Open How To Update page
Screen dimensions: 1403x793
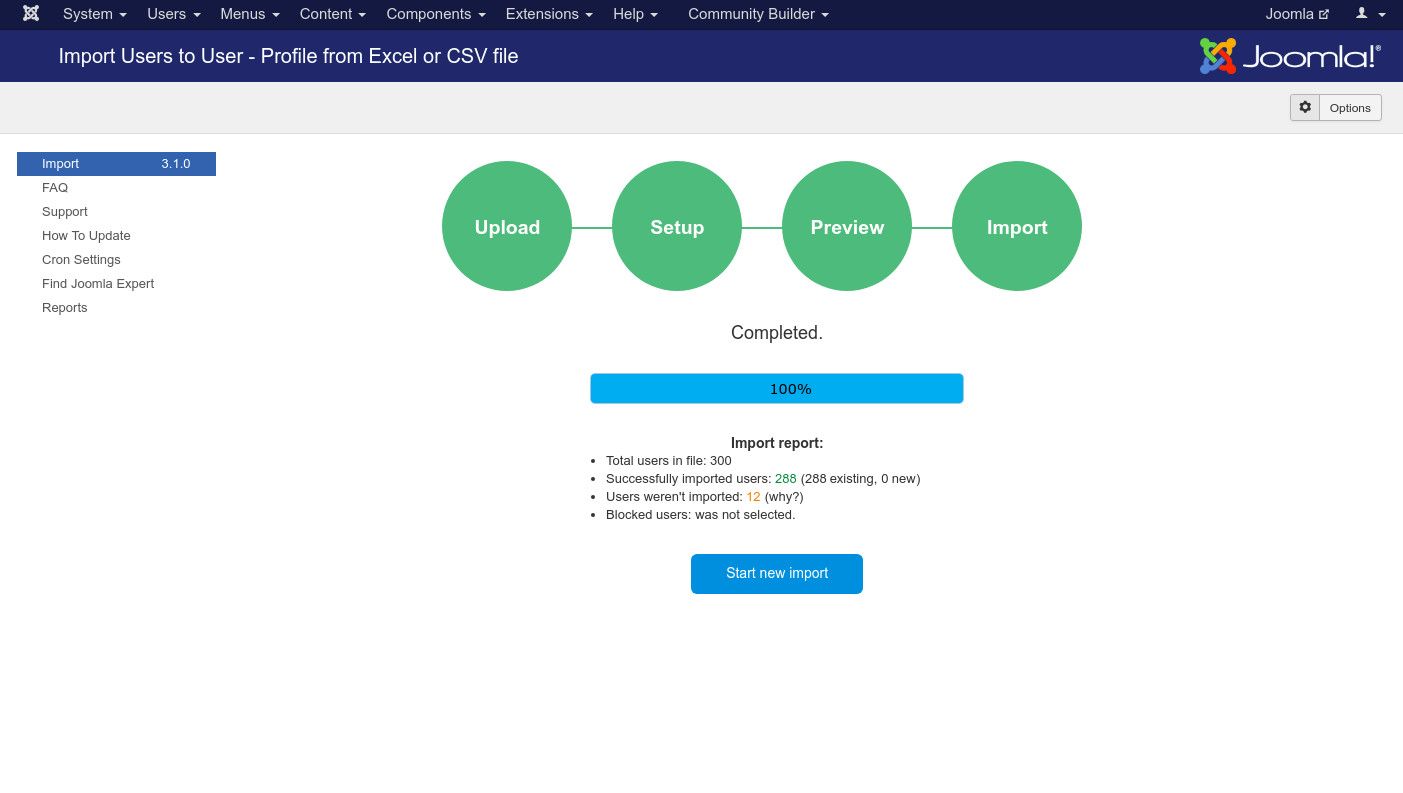tap(86, 236)
